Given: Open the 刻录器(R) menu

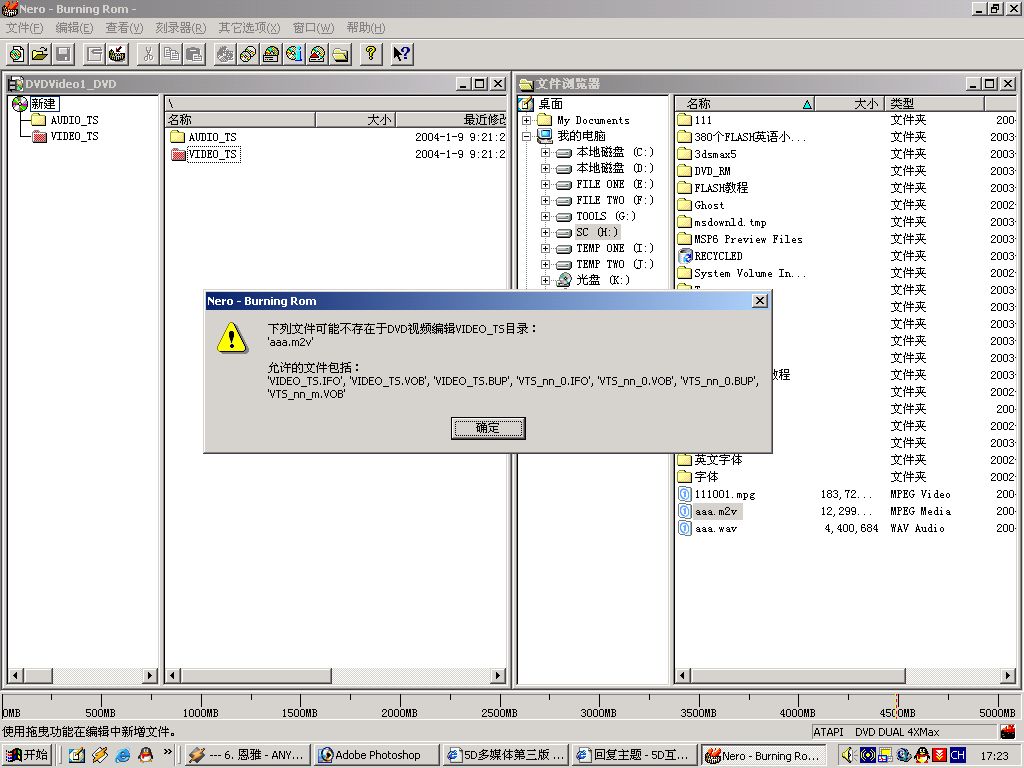Looking at the screenshot, I should point(181,27).
